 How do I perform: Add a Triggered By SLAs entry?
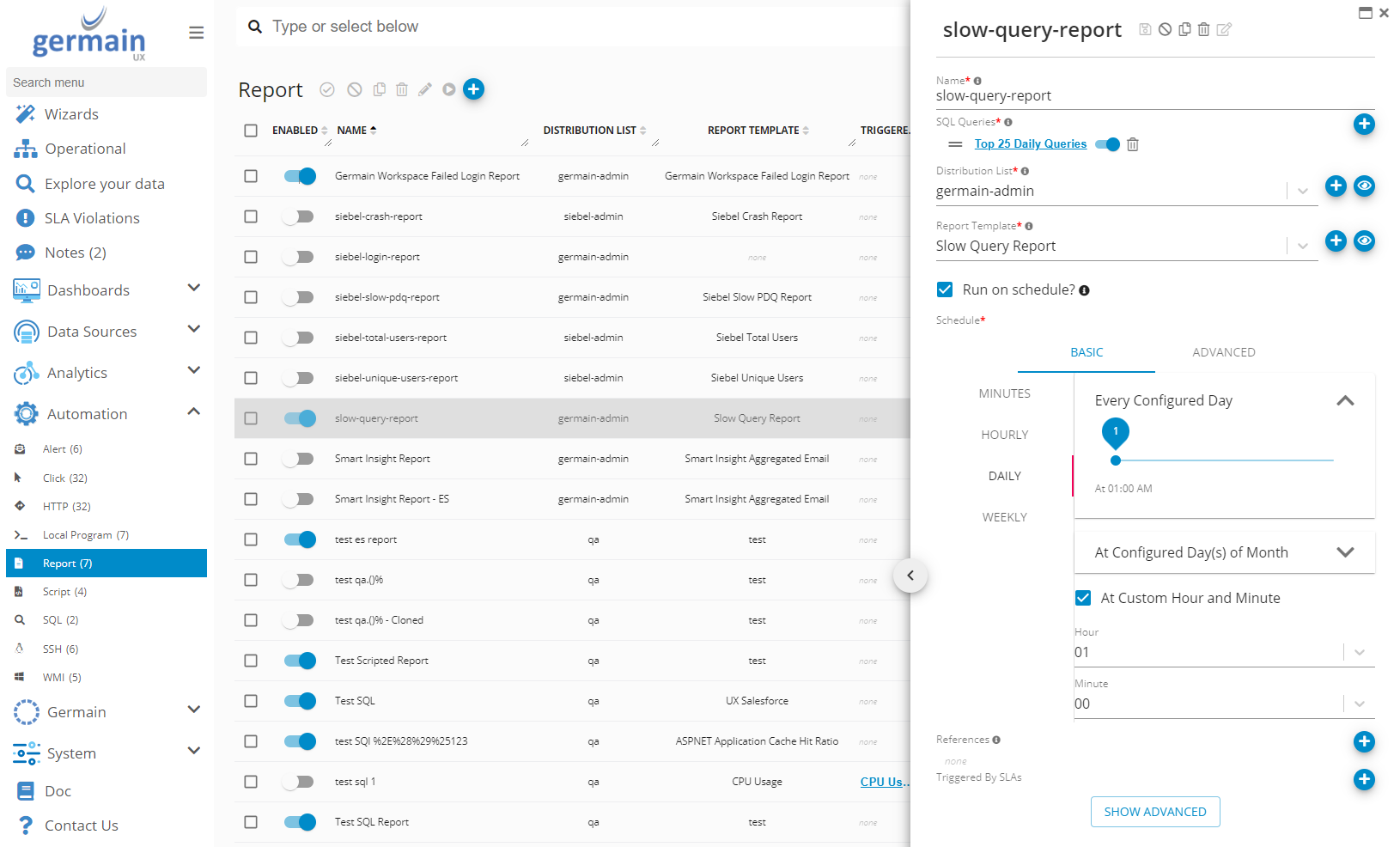[1364, 779]
